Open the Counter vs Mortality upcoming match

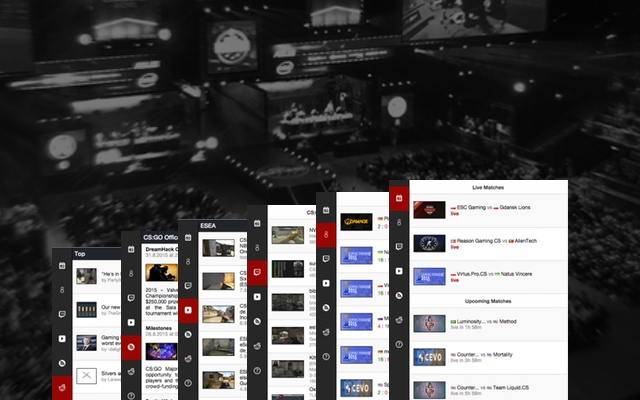pyautogui.click(x=489, y=358)
